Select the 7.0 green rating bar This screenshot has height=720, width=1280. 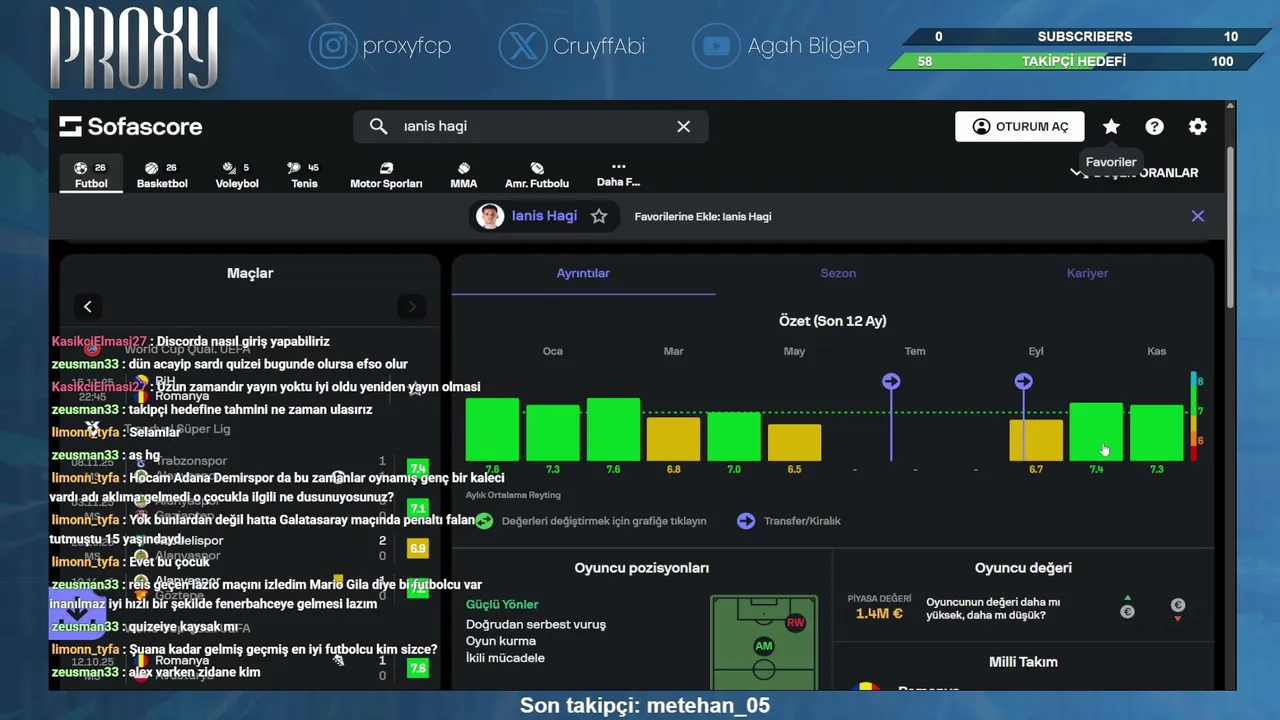point(734,436)
